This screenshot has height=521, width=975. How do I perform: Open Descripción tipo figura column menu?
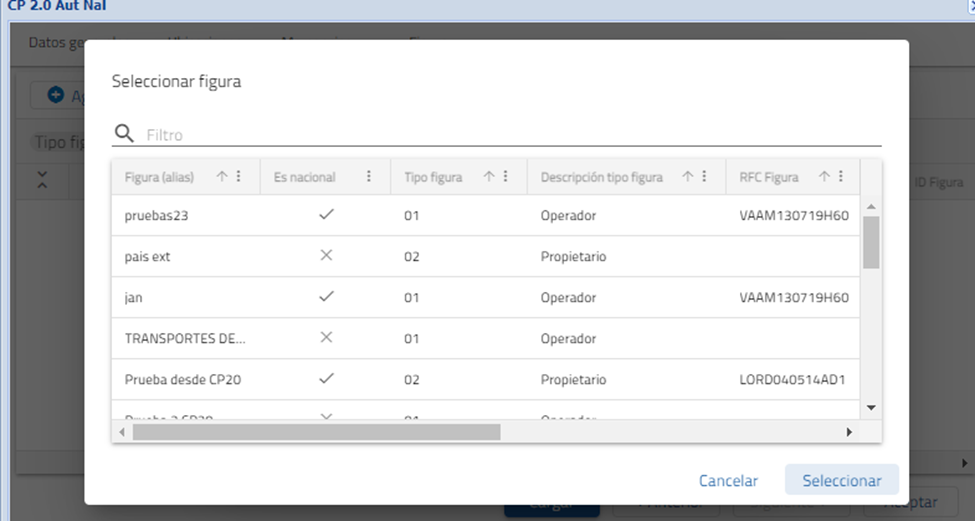(704, 177)
